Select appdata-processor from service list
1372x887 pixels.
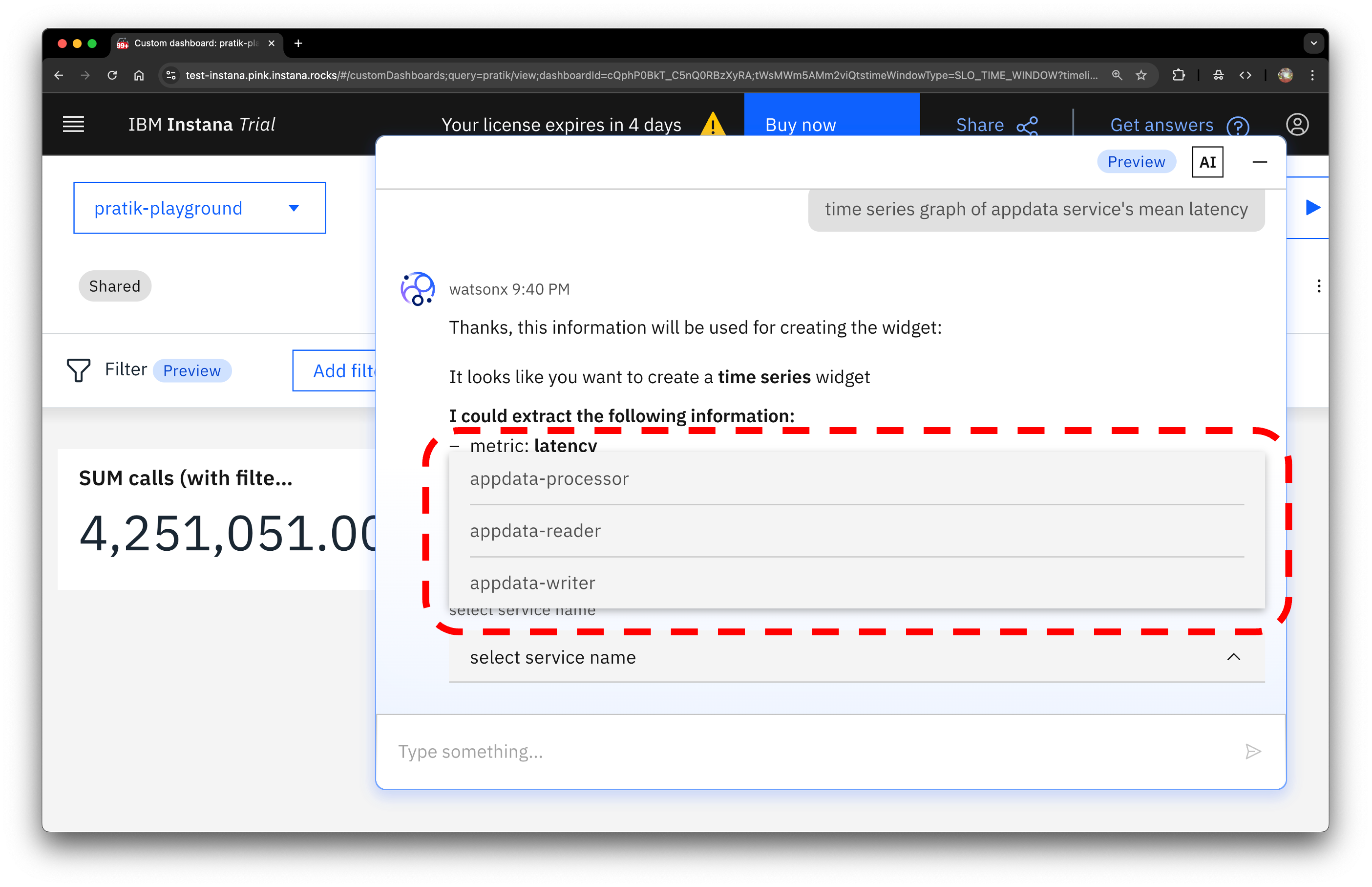click(x=549, y=479)
